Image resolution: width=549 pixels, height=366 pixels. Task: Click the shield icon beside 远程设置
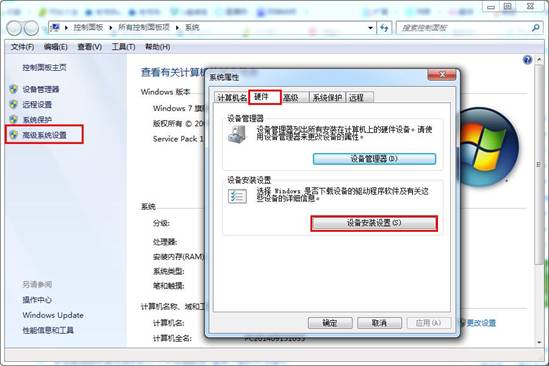[13, 104]
